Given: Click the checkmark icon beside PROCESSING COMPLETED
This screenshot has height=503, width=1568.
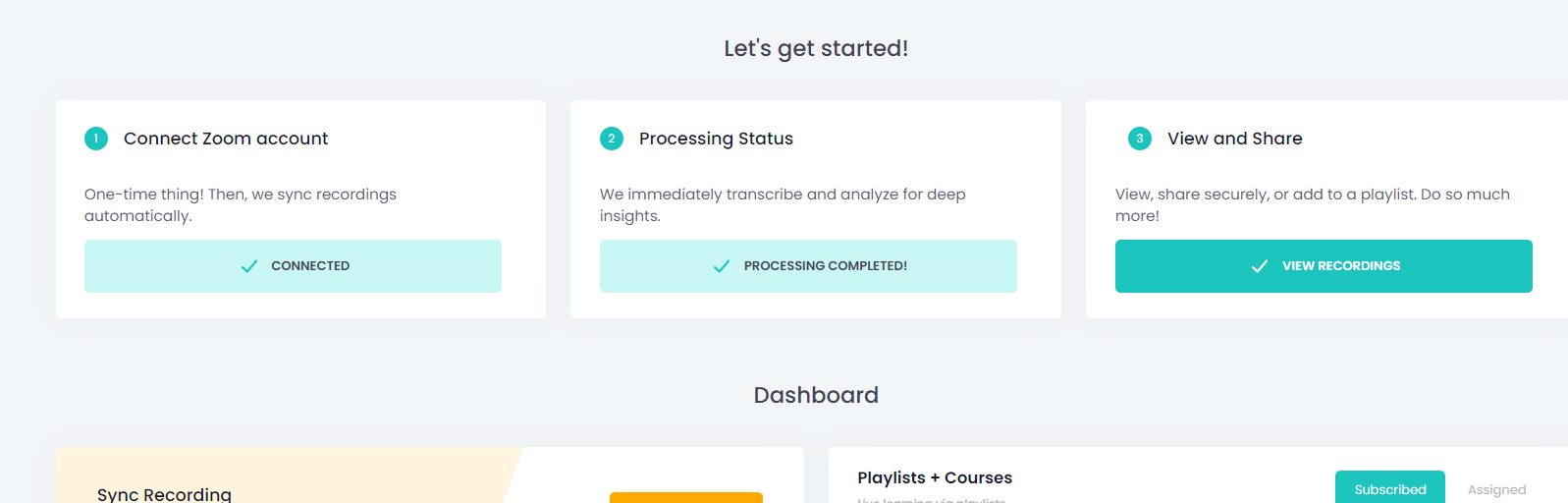Looking at the screenshot, I should tap(722, 266).
